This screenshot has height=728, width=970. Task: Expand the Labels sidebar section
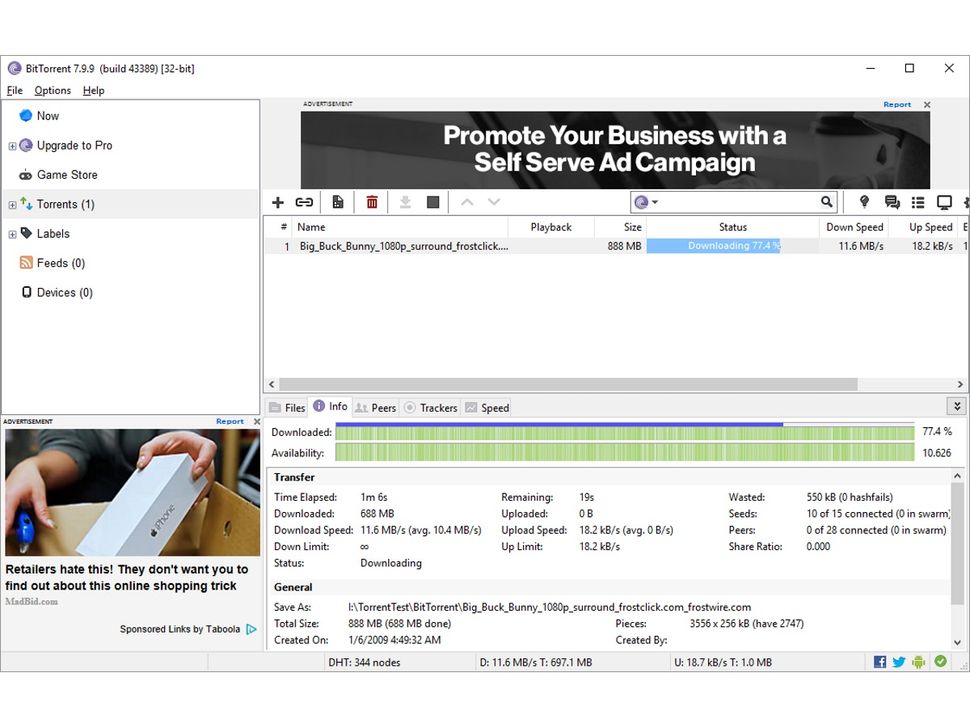point(11,233)
